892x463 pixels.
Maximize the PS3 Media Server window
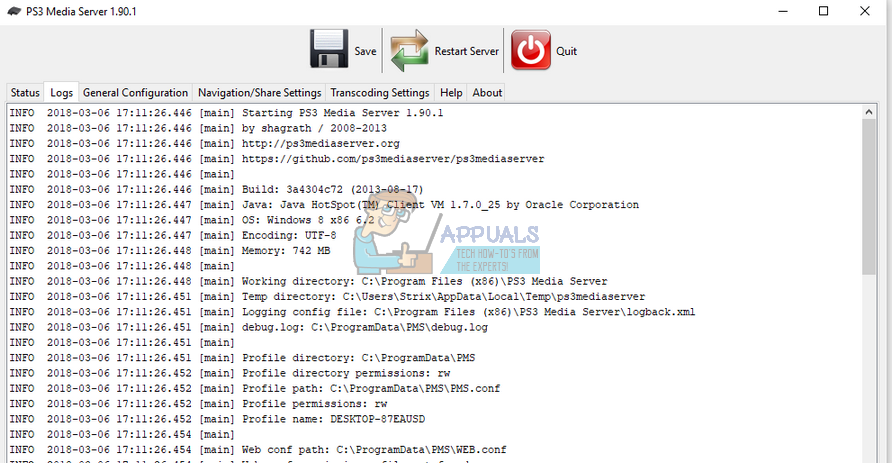[x=823, y=11]
